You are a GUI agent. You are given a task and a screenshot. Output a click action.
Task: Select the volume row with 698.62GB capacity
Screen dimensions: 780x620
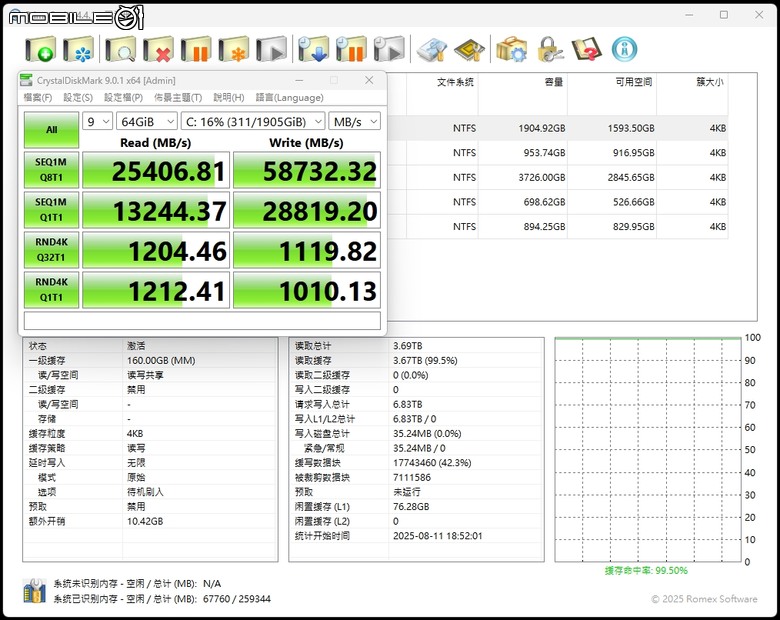(557, 202)
